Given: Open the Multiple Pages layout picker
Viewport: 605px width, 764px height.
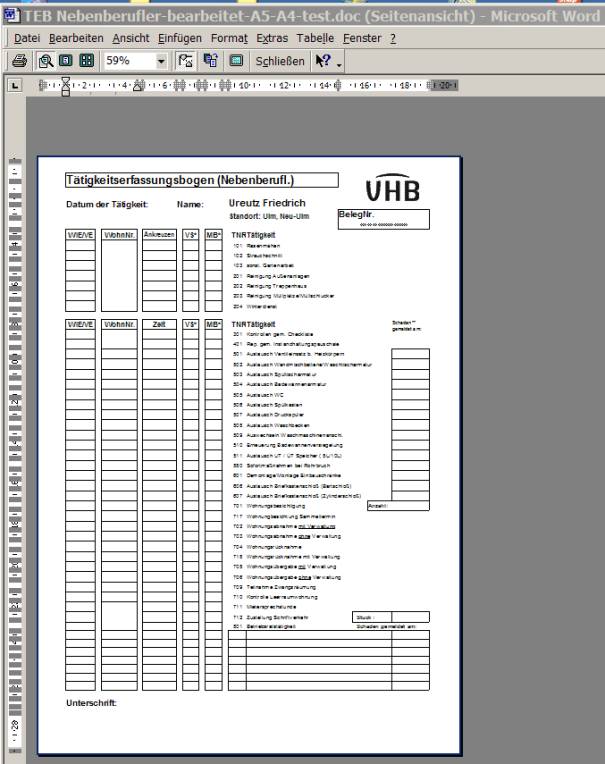Looking at the screenshot, I should 87,61.
